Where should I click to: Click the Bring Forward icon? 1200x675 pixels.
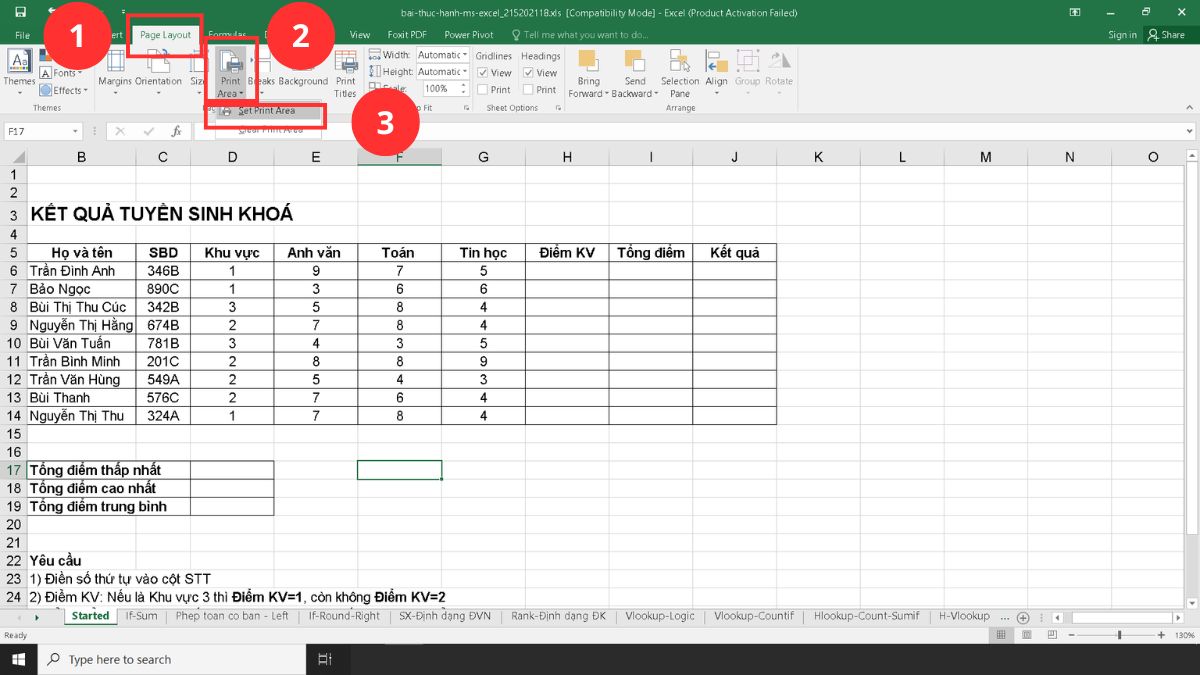click(x=588, y=62)
